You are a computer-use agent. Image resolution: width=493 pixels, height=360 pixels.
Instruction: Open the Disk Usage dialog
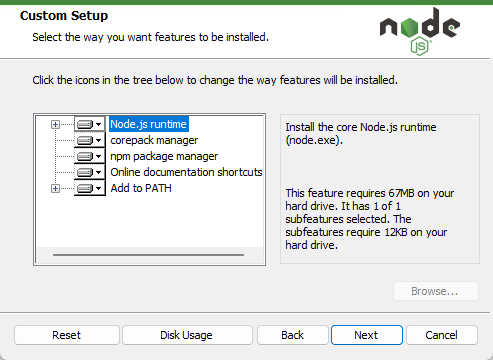tap(187, 335)
